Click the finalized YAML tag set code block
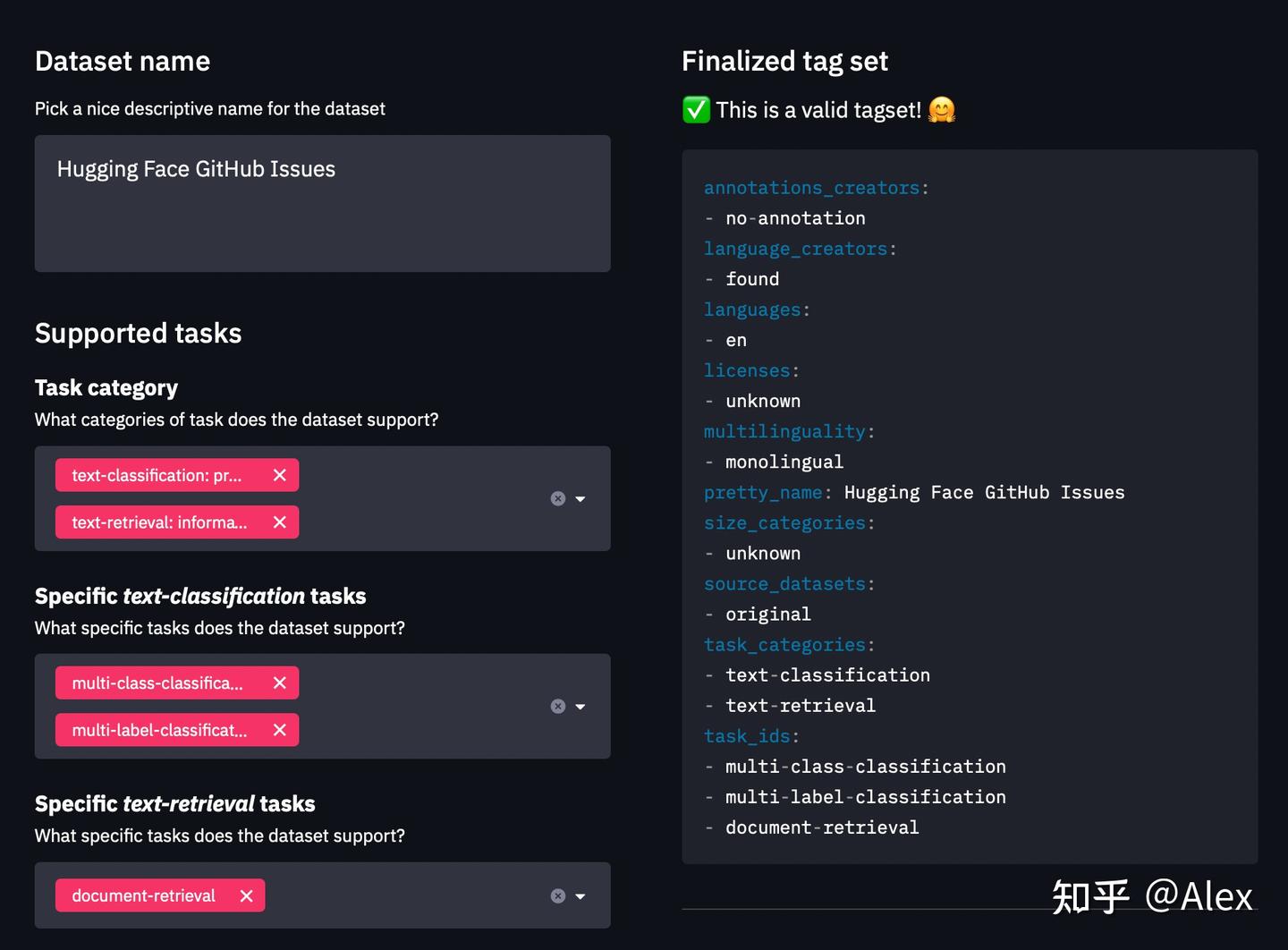1288x950 pixels. 970,507
